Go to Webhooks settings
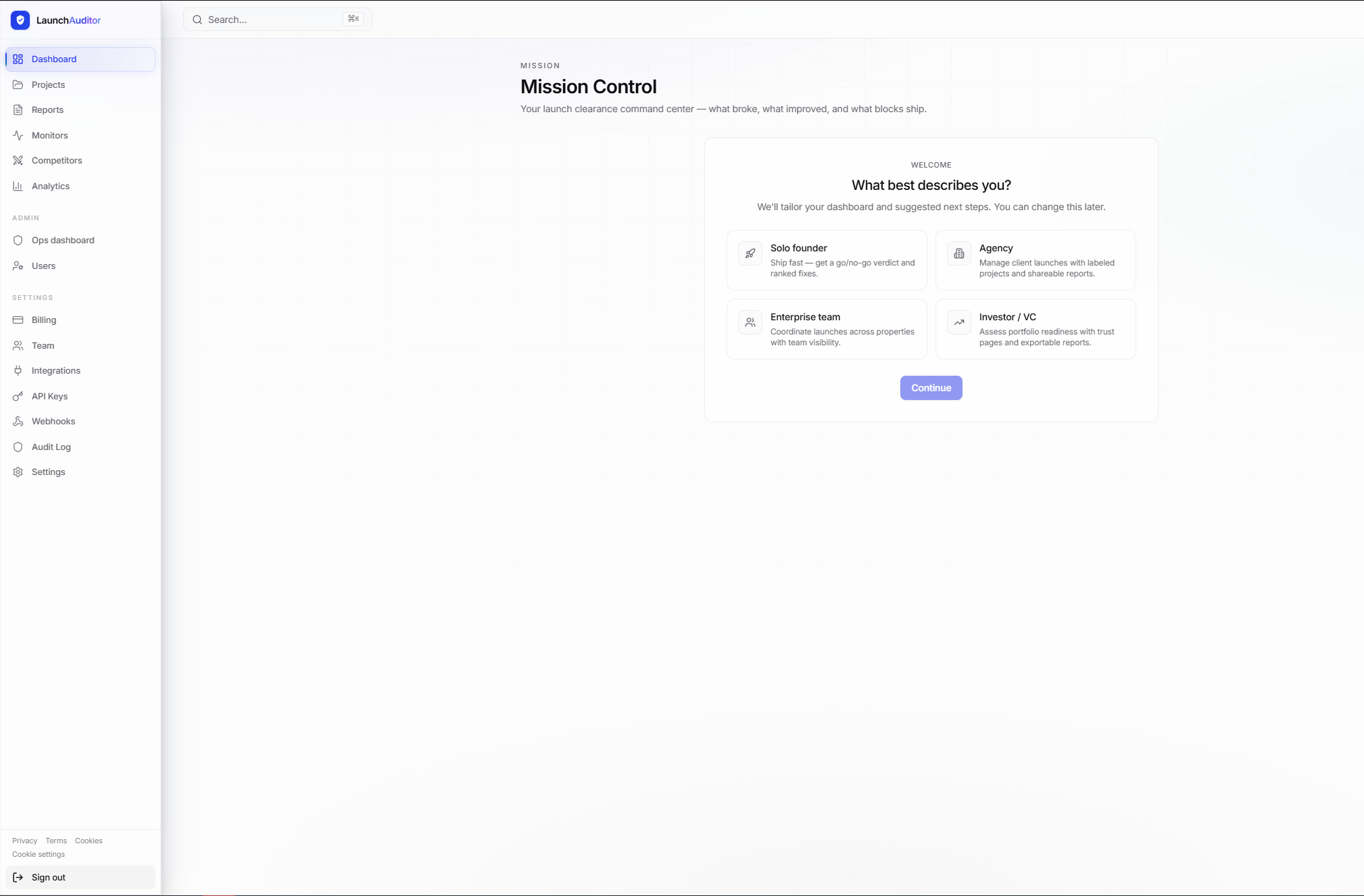This screenshot has height=896, width=1364. (80, 422)
